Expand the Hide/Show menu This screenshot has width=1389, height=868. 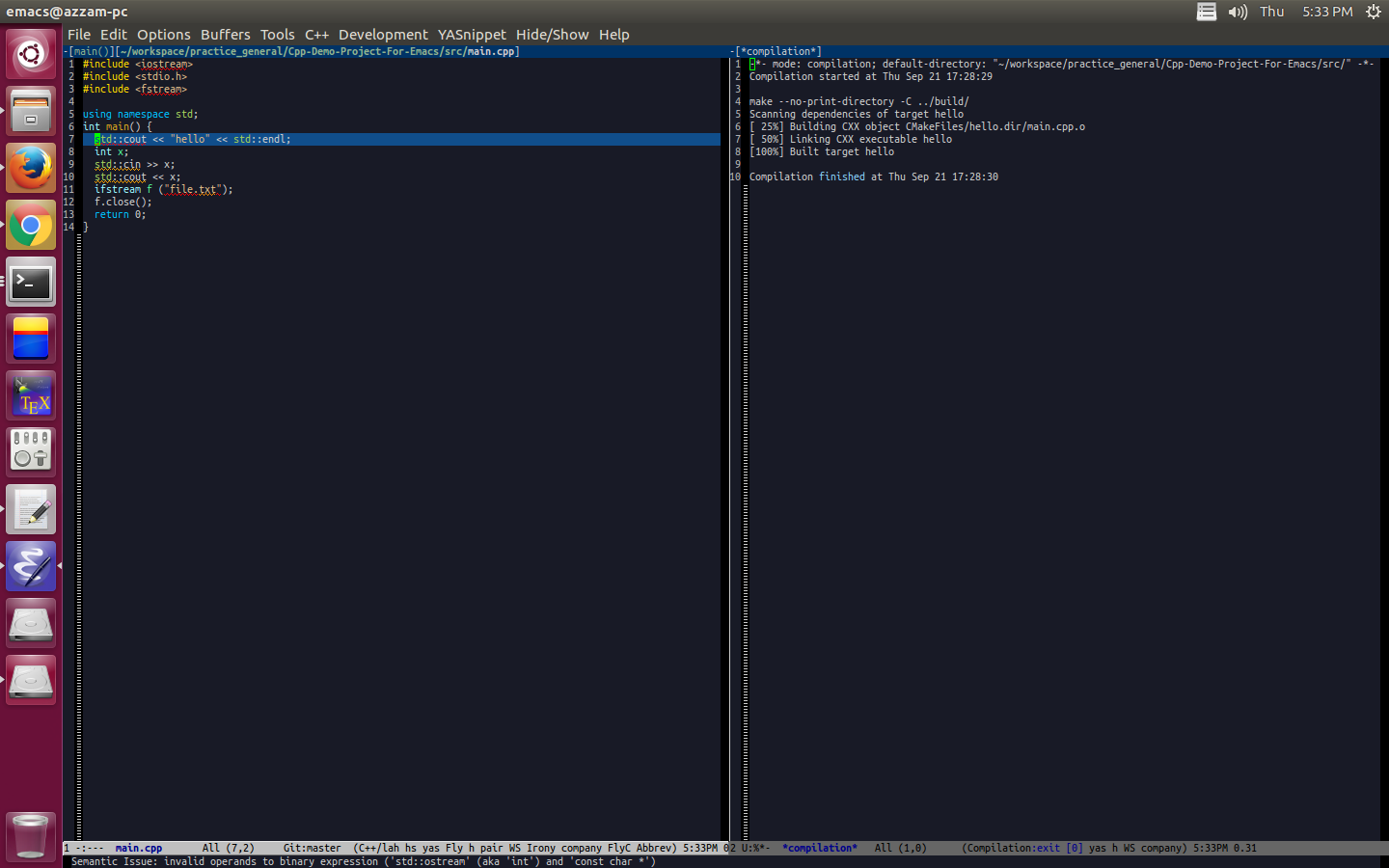tap(552, 35)
